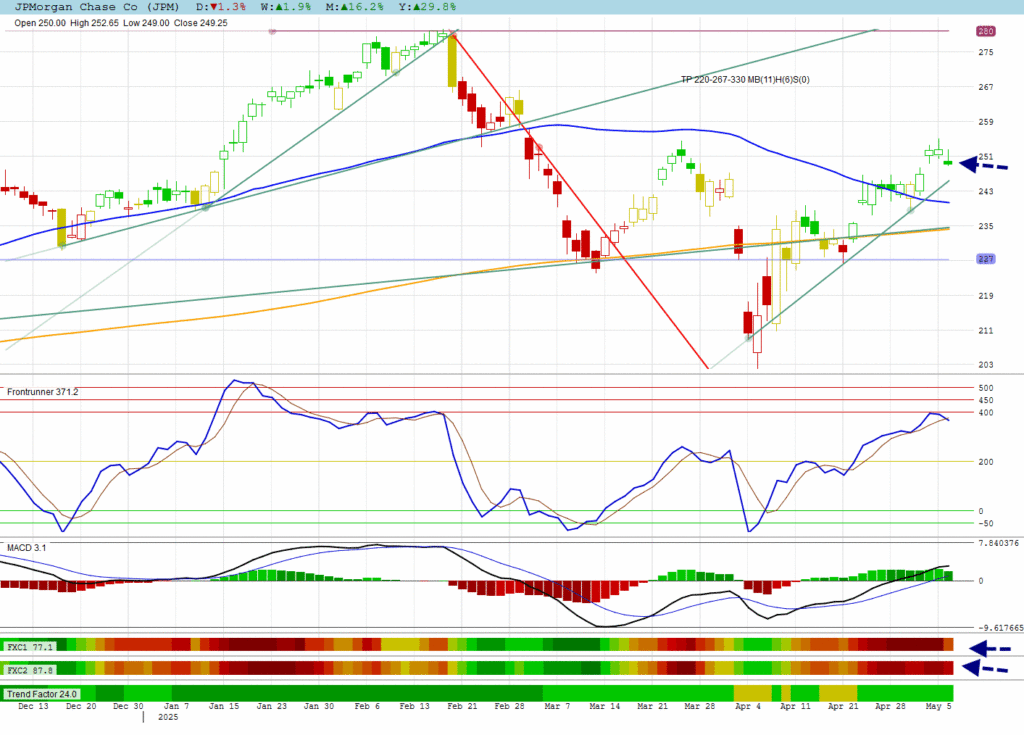This screenshot has height=735, width=1024.
Task: Select the daily change D: 1.3% value
Action: click(221, 7)
